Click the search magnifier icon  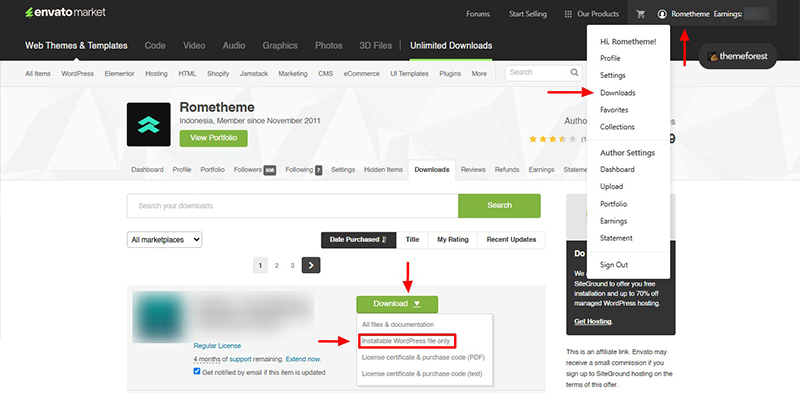(574, 72)
